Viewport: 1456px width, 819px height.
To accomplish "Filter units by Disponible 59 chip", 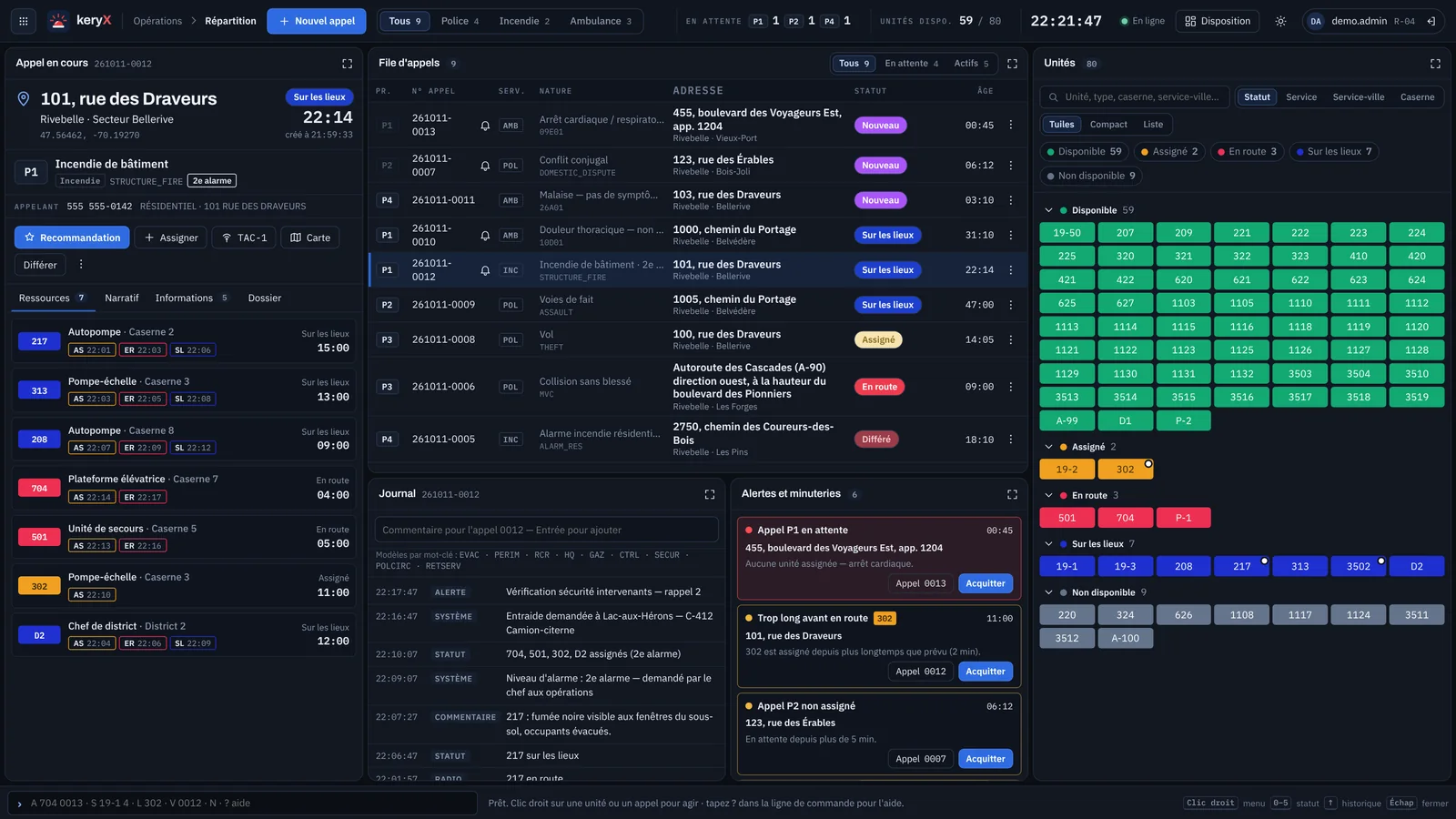I will 1084,151.
